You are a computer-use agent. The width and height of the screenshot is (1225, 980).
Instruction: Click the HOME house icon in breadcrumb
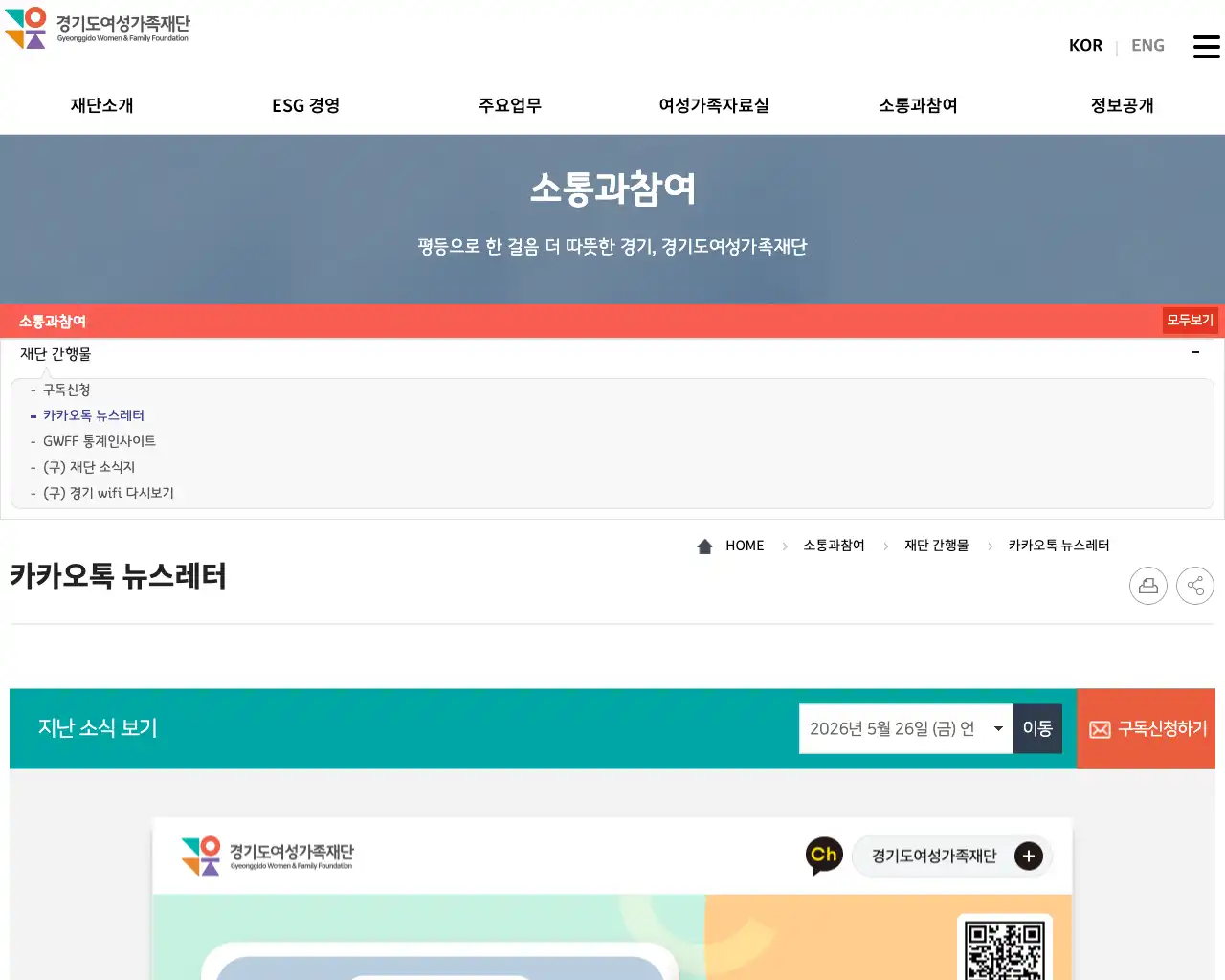pos(705,546)
